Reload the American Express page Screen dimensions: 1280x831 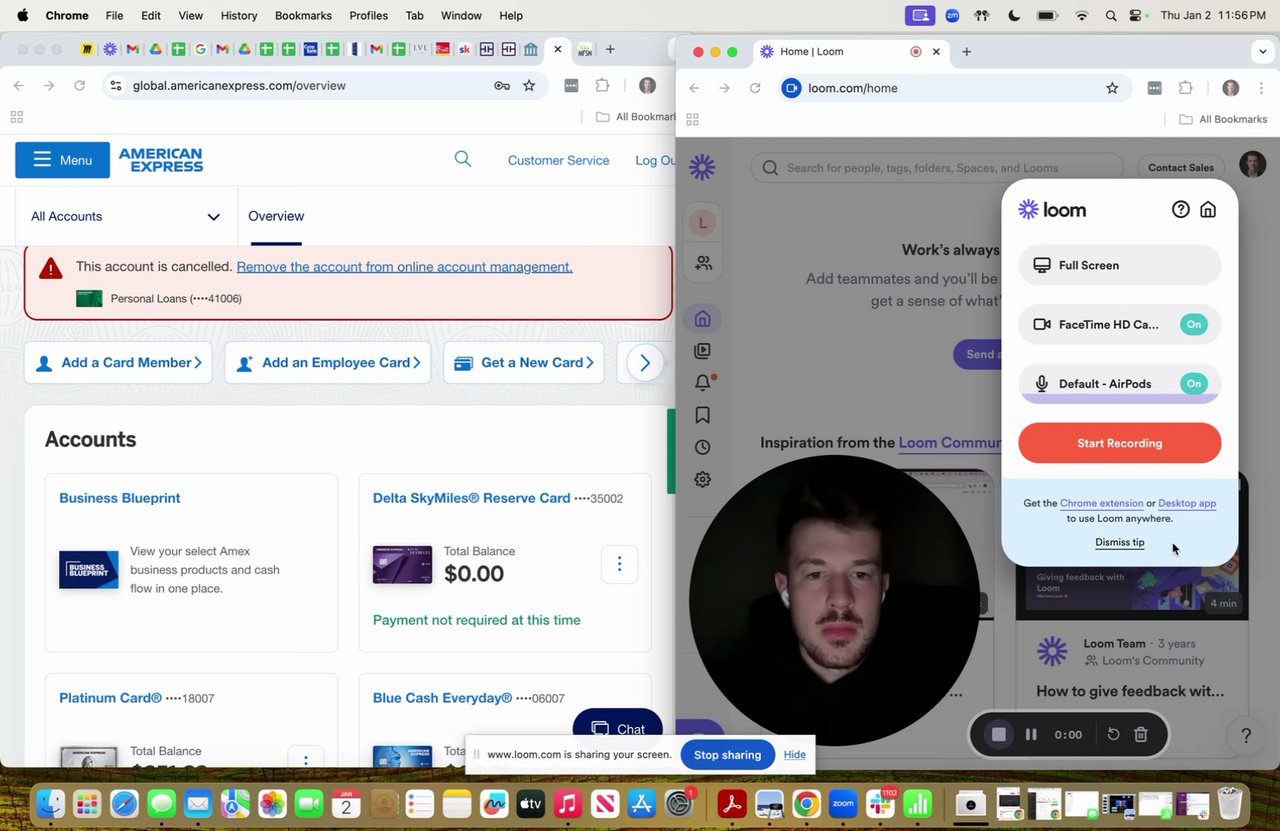pos(79,86)
